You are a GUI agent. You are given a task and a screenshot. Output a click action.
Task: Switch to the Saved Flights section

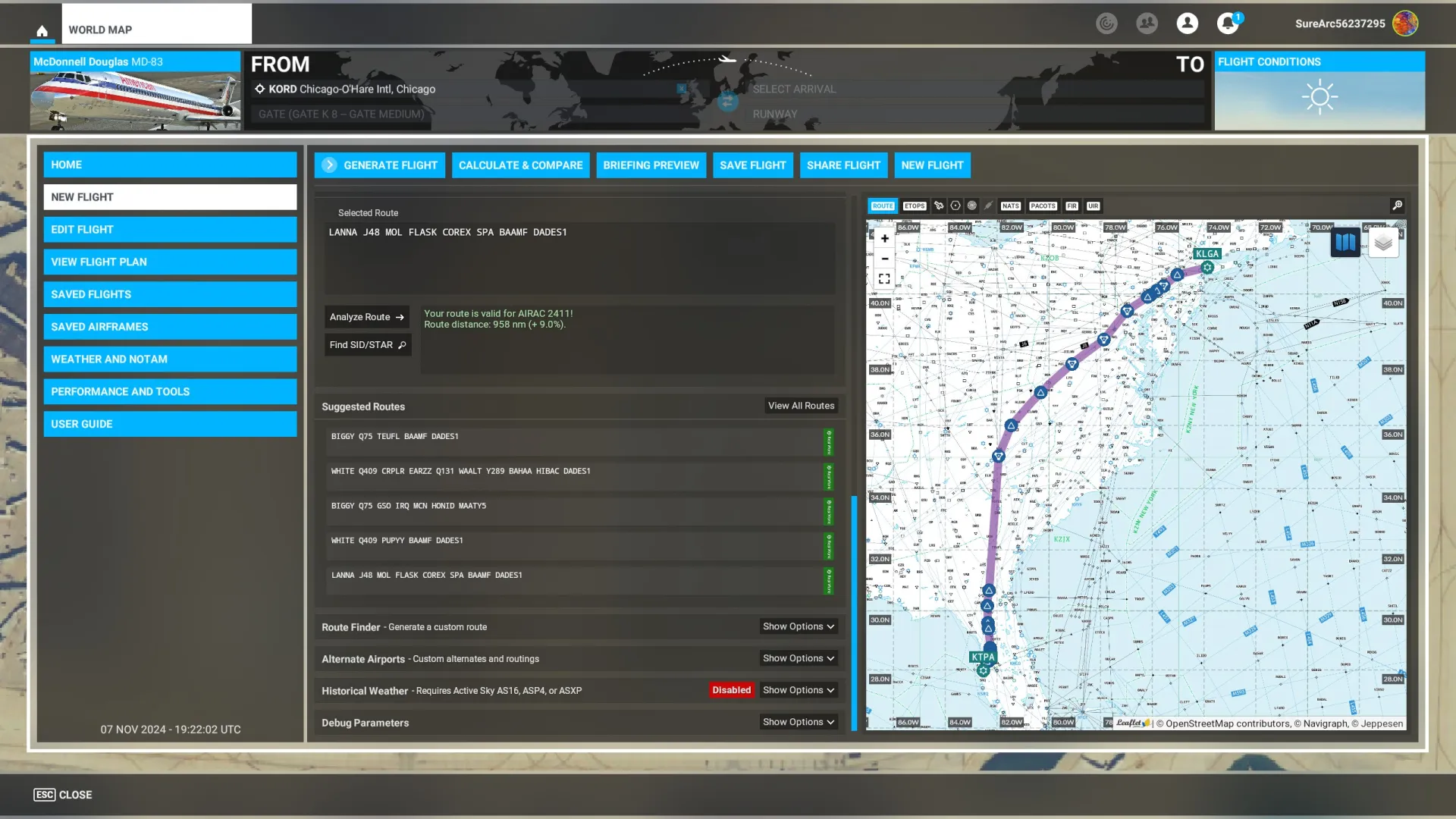click(170, 294)
